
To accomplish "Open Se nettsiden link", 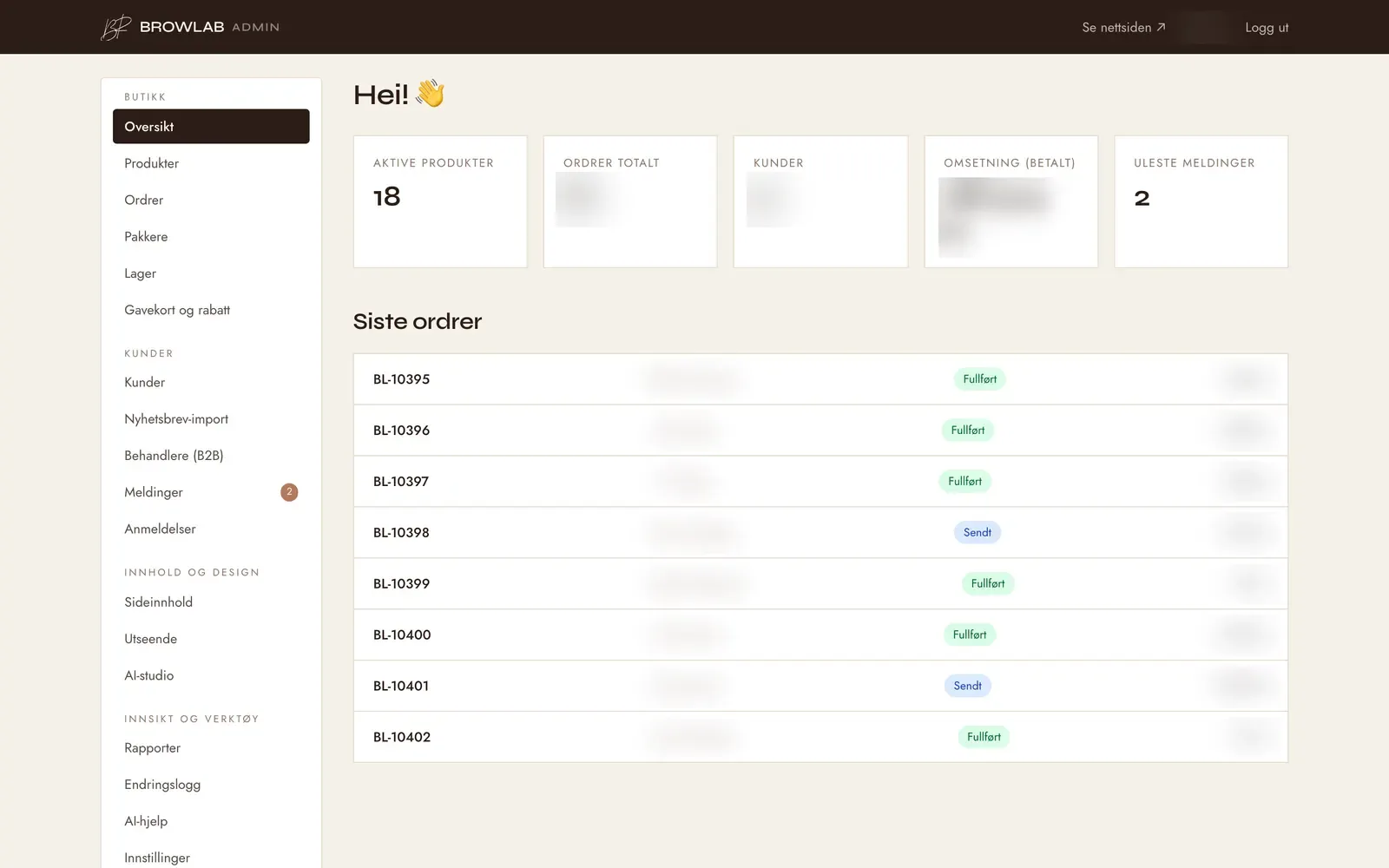I will point(1123,28).
